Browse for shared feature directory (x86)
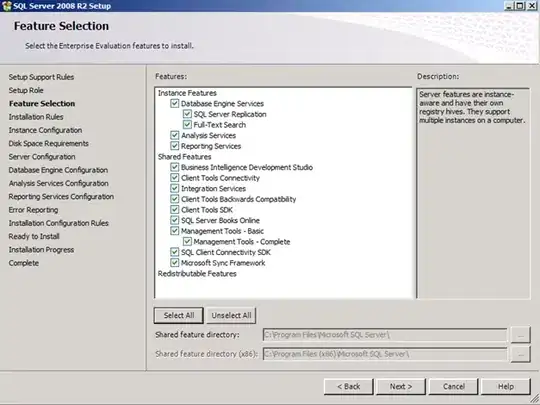This screenshot has height=405, width=540. tap(520, 354)
